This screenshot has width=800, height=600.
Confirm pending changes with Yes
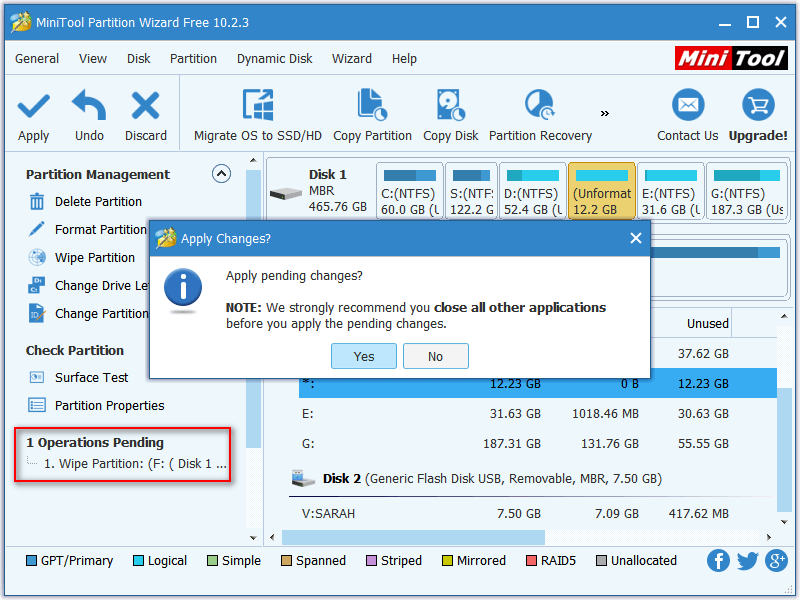363,356
